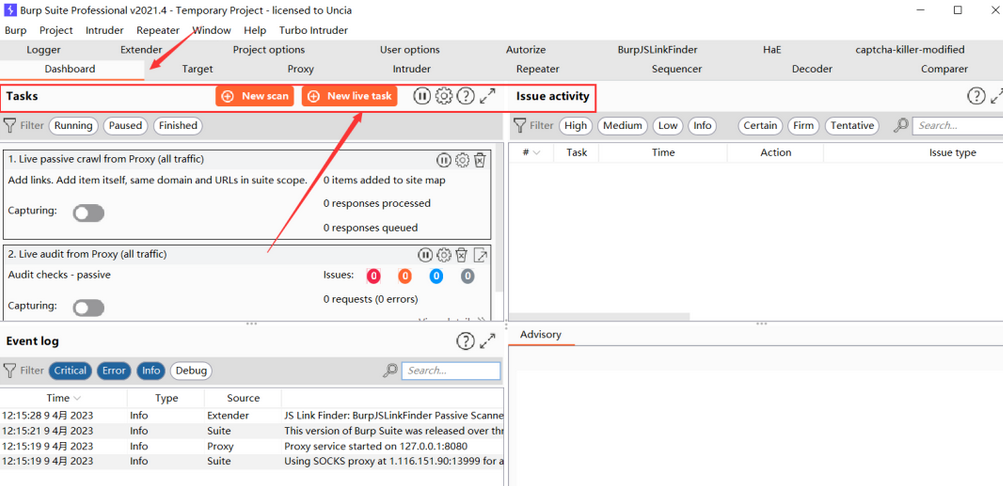
Task: Click the Action column header
Action: (x=775, y=152)
